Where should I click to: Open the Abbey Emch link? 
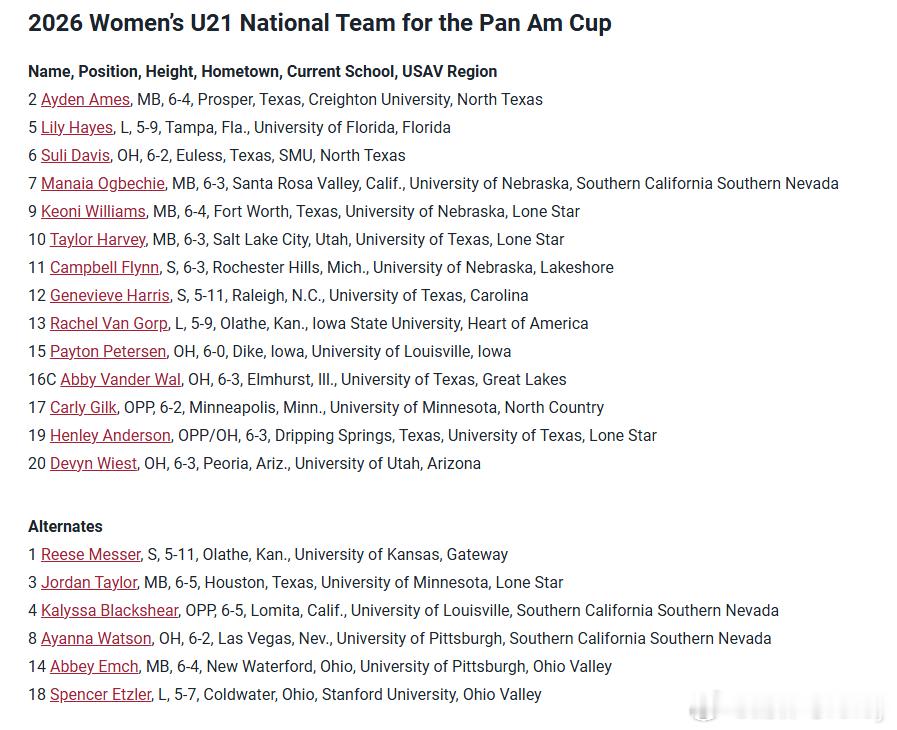tap(94, 667)
